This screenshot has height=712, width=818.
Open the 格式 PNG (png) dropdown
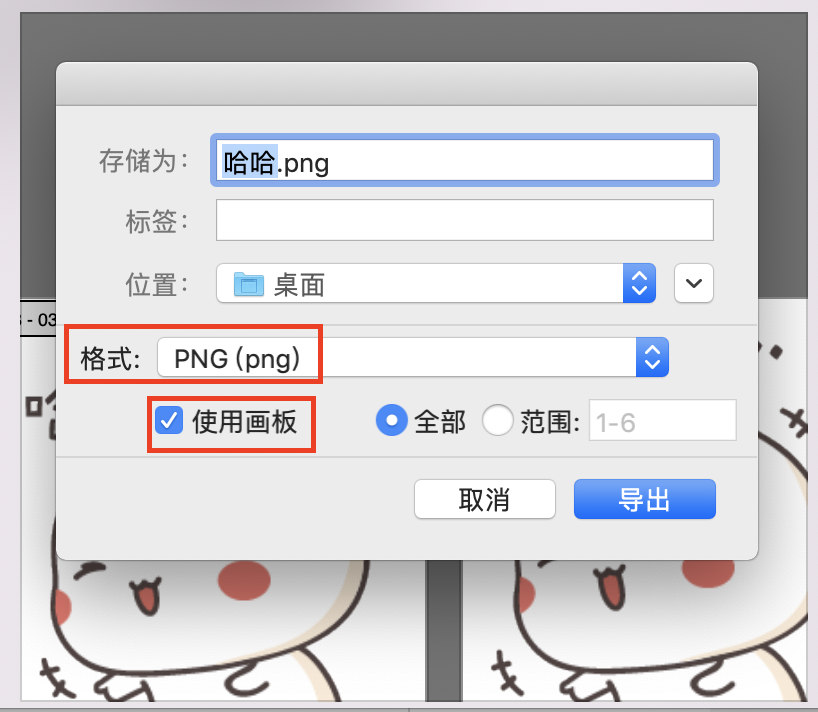[413, 357]
